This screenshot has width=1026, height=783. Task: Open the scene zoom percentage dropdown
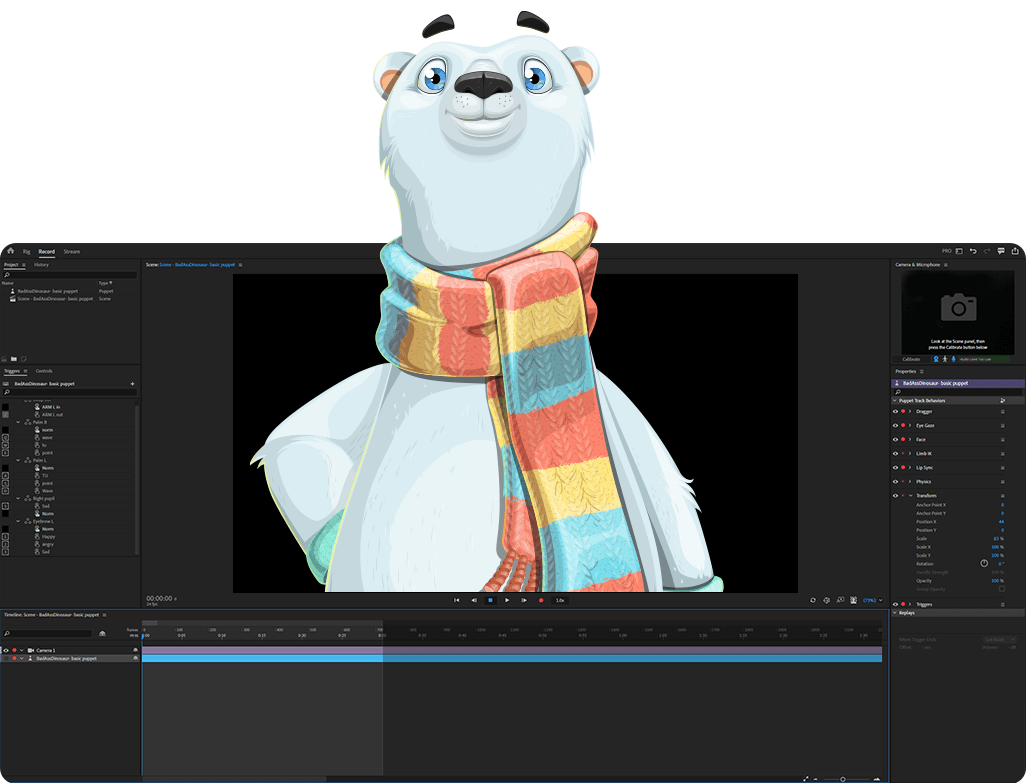tap(873, 600)
